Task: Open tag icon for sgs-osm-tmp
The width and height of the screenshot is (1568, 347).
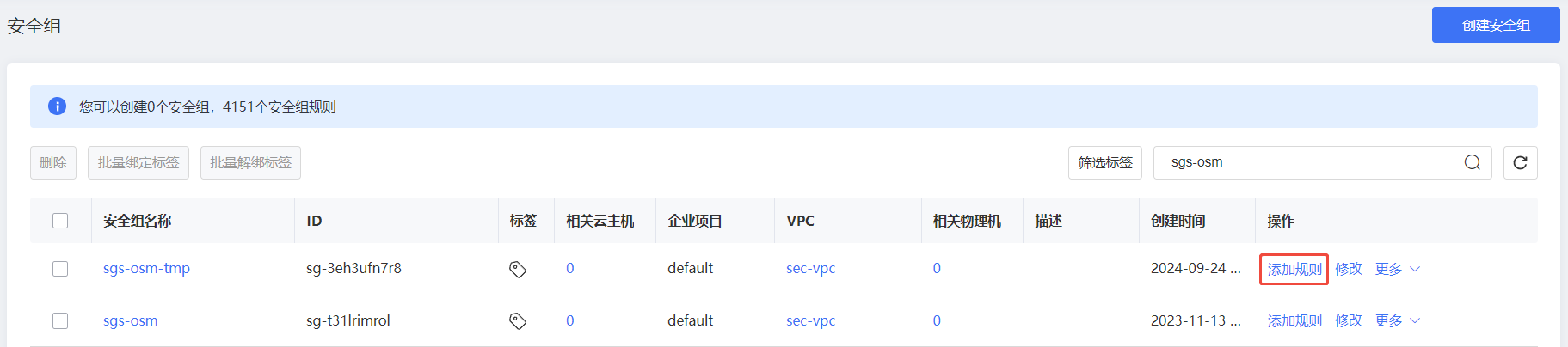Action: pyautogui.click(x=518, y=269)
